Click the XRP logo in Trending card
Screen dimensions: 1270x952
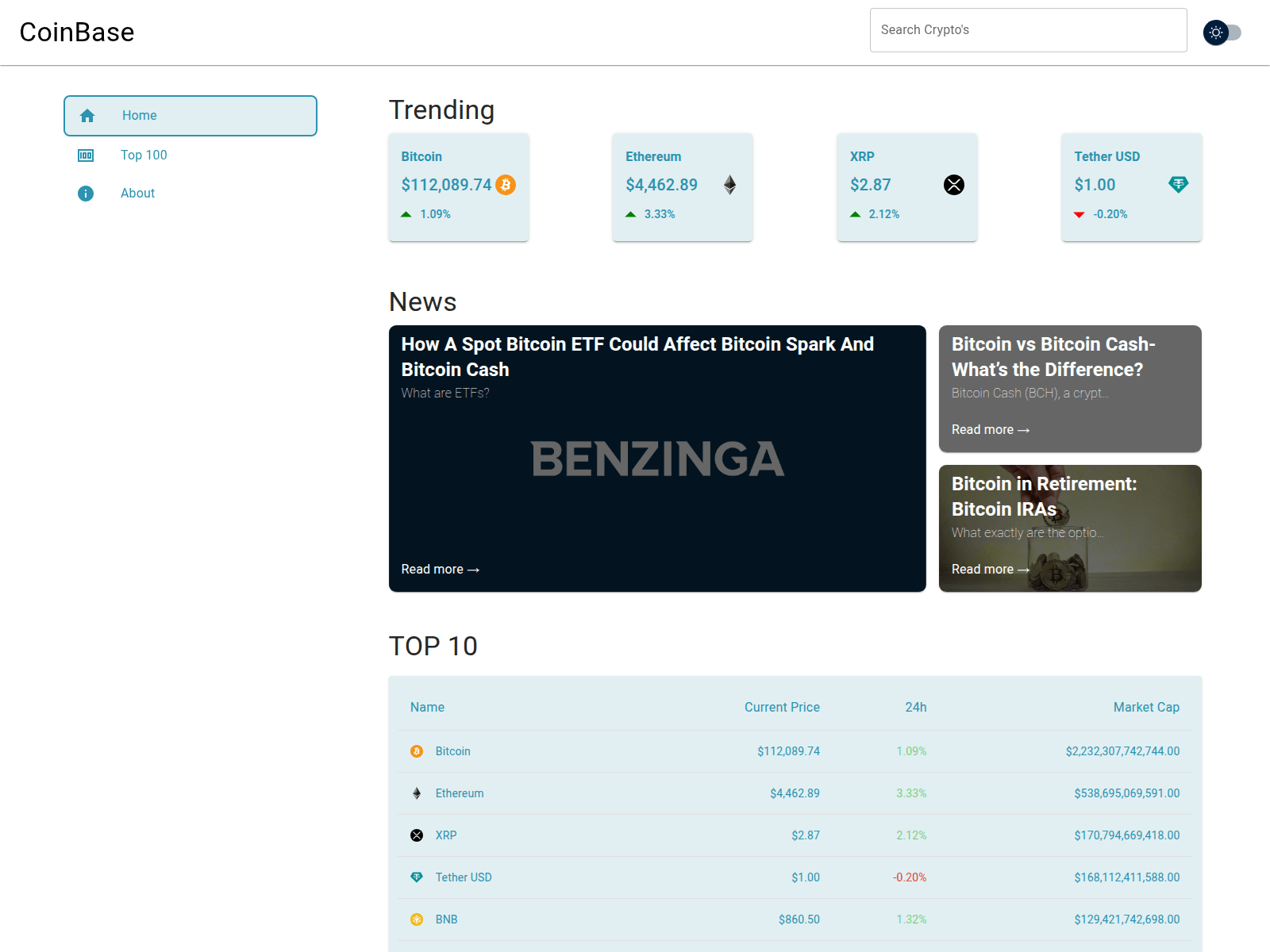(954, 185)
